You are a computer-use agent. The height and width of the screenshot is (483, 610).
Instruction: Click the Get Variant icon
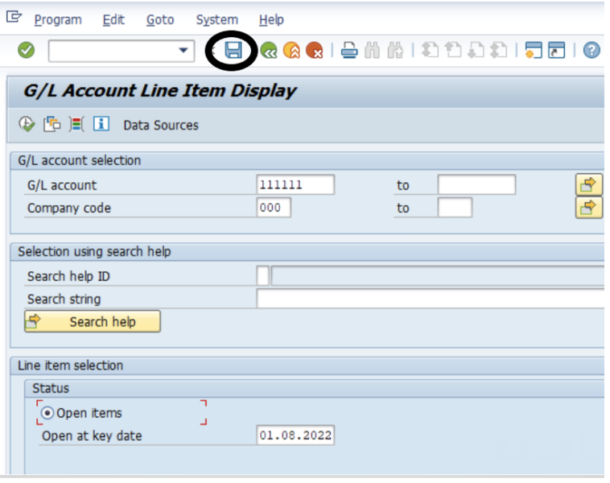[52, 125]
